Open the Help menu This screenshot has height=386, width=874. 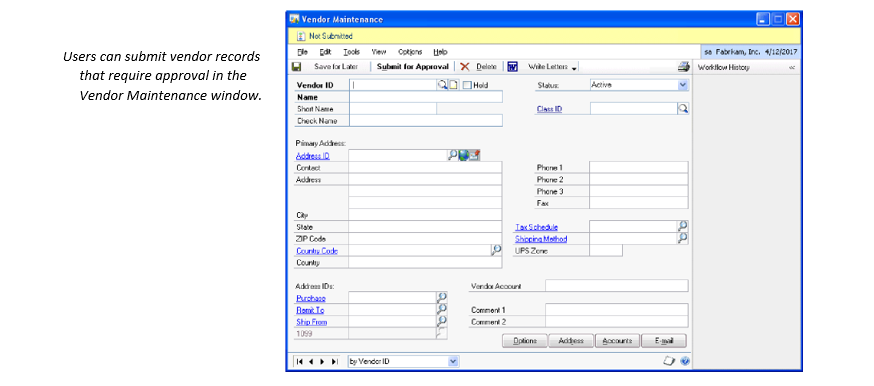coord(440,52)
